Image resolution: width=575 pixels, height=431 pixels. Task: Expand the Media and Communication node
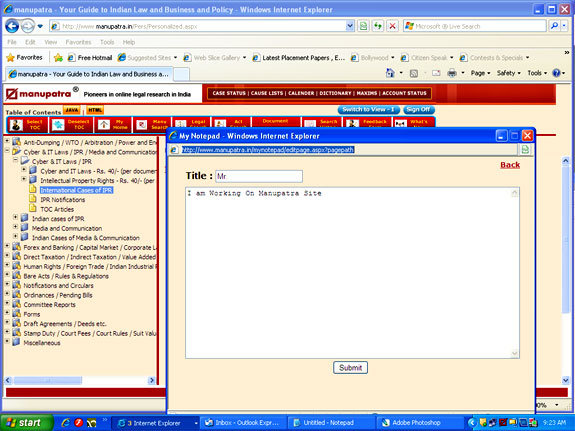(x=15, y=227)
